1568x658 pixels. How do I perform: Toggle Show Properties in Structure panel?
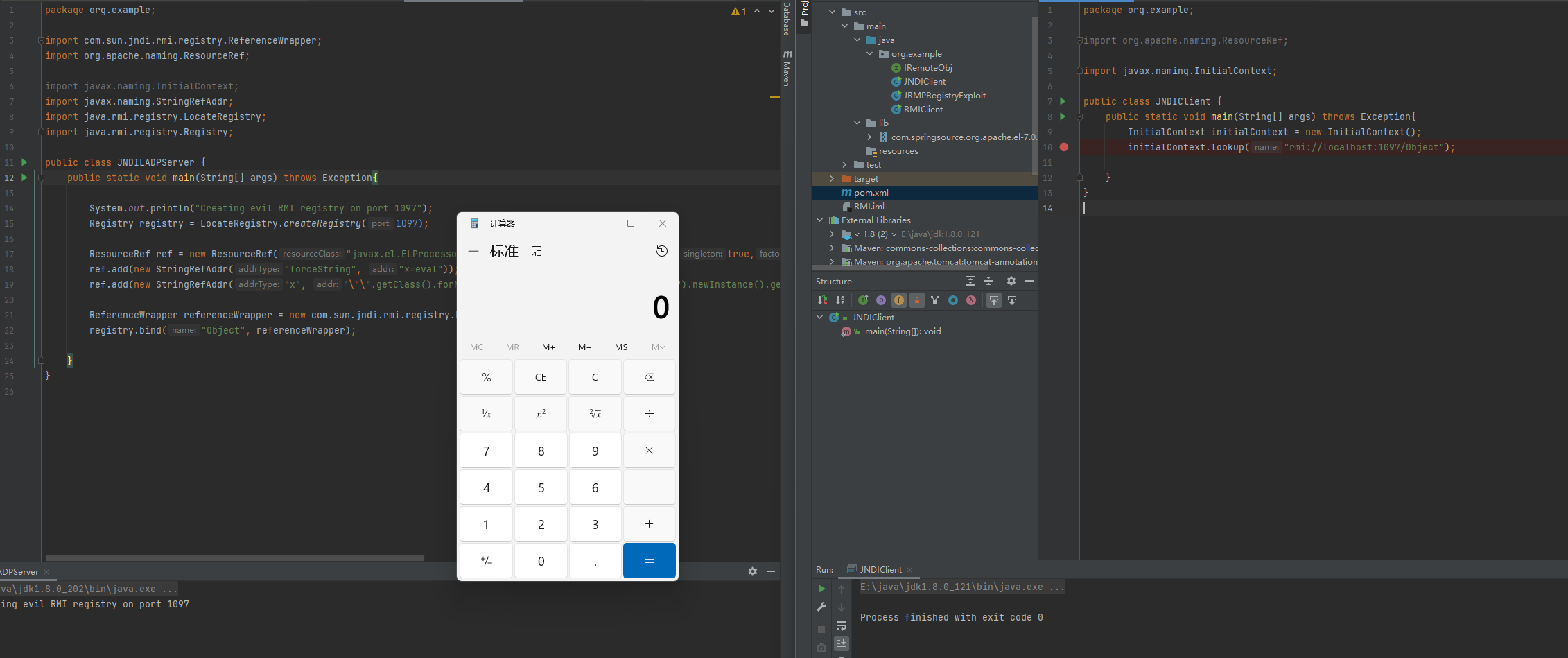881,300
